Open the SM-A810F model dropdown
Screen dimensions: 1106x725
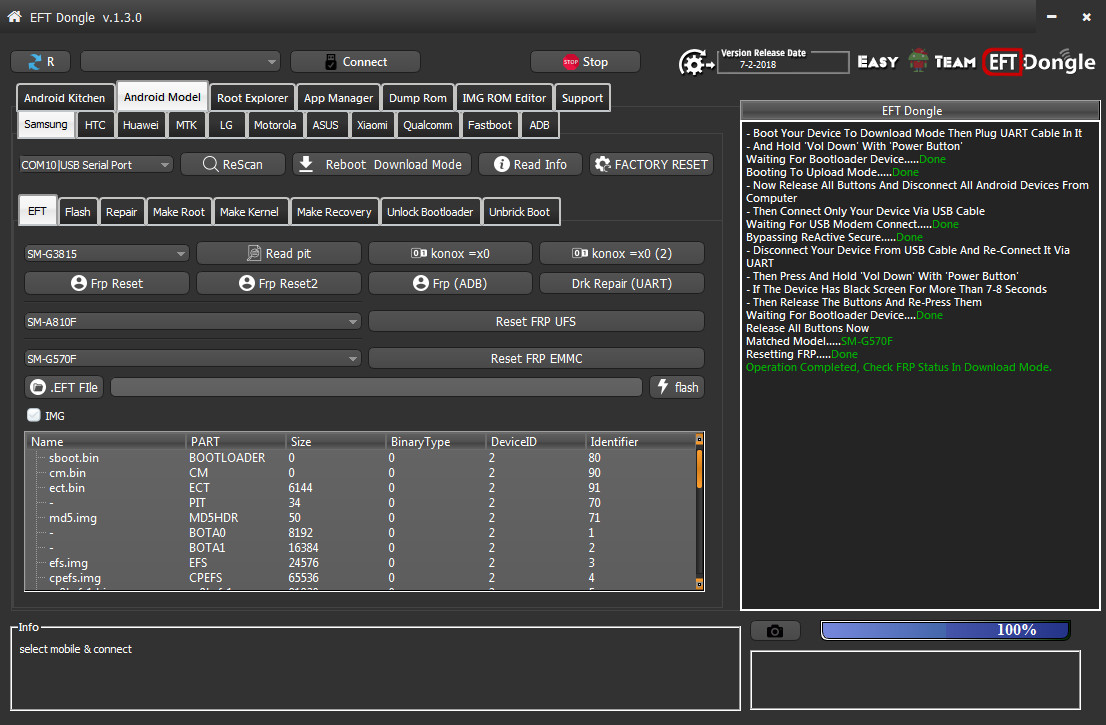(193, 322)
